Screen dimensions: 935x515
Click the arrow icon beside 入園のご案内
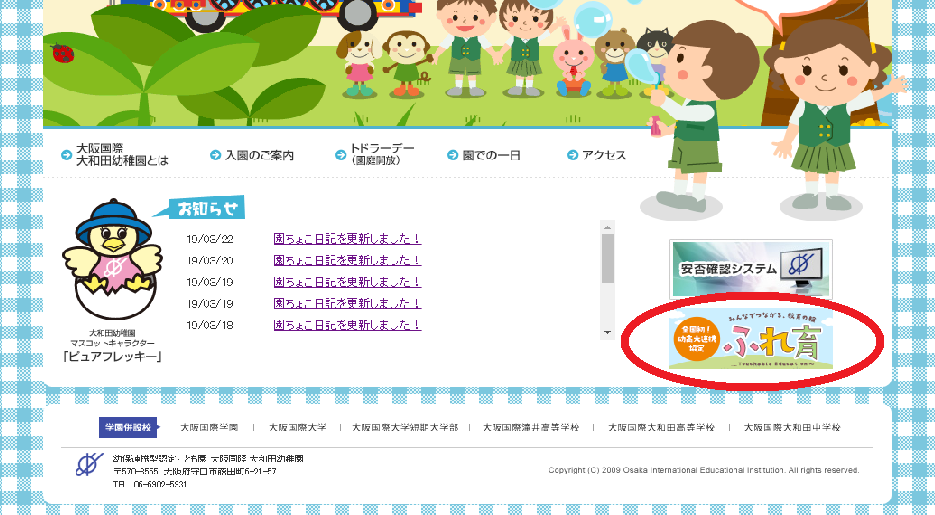coord(215,155)
